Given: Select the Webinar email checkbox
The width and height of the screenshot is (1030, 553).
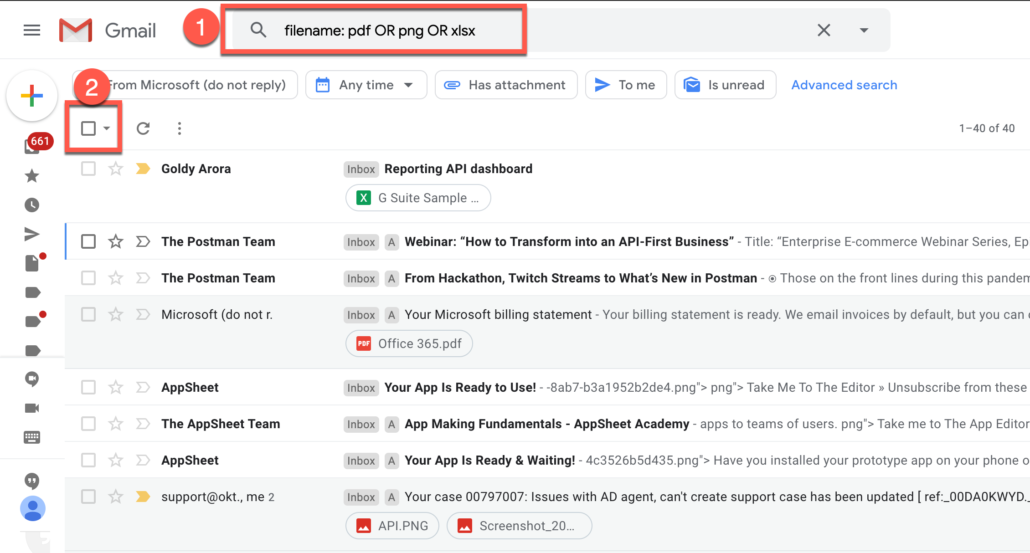Looking at the screenshot, I should 88,242.
